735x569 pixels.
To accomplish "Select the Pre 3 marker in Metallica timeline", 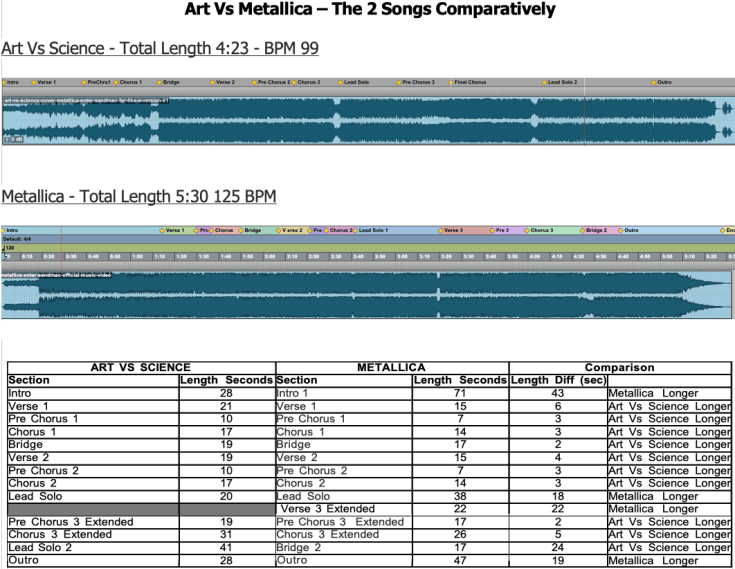I will [492, 230].
